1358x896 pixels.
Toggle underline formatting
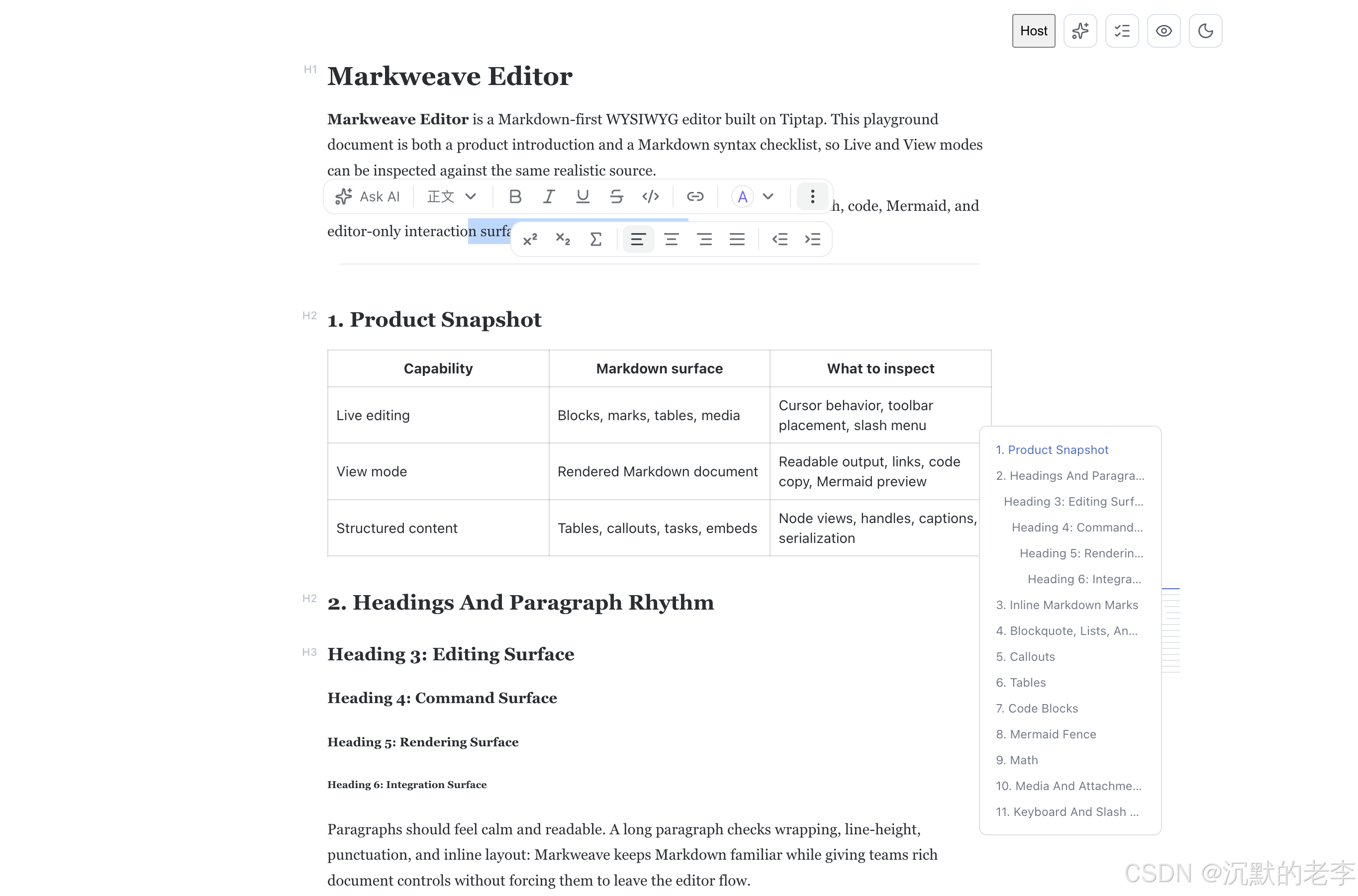coord(582,196)
